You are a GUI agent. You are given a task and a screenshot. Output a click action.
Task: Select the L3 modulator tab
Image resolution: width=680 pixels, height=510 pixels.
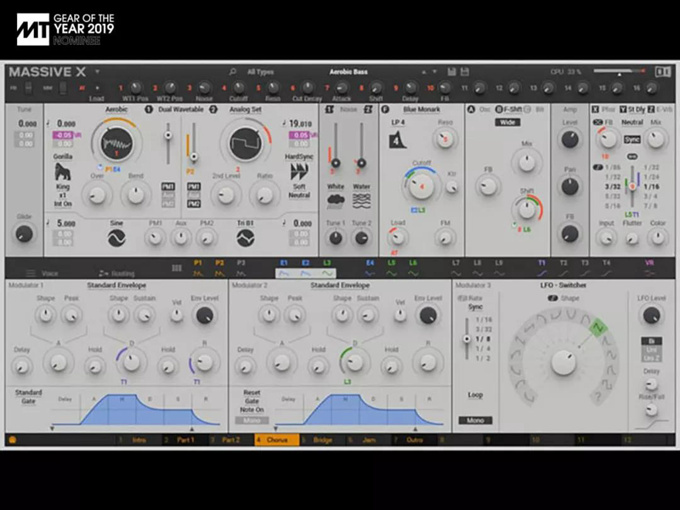coord(327,268)
